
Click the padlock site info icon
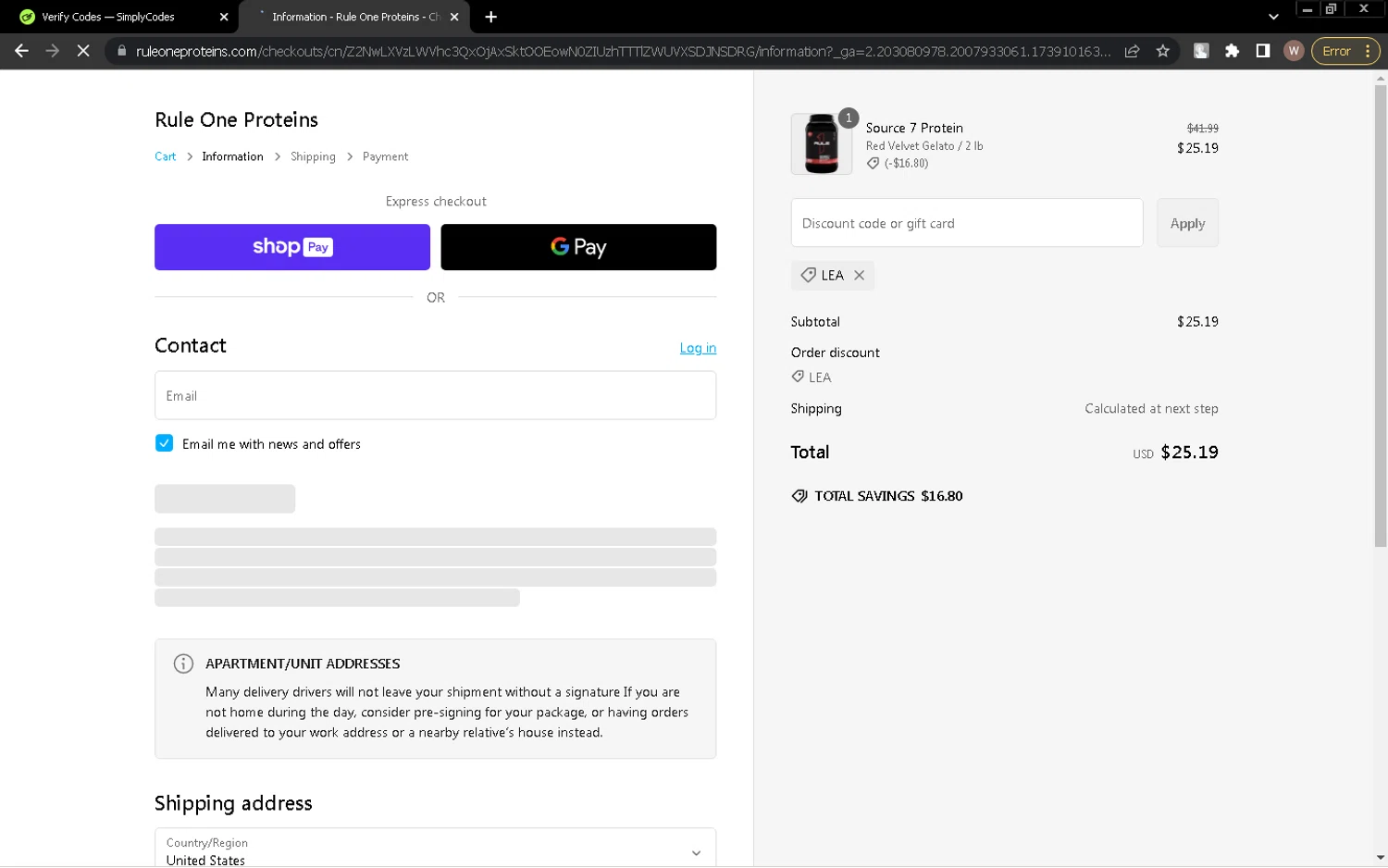(x=121, y=51)
